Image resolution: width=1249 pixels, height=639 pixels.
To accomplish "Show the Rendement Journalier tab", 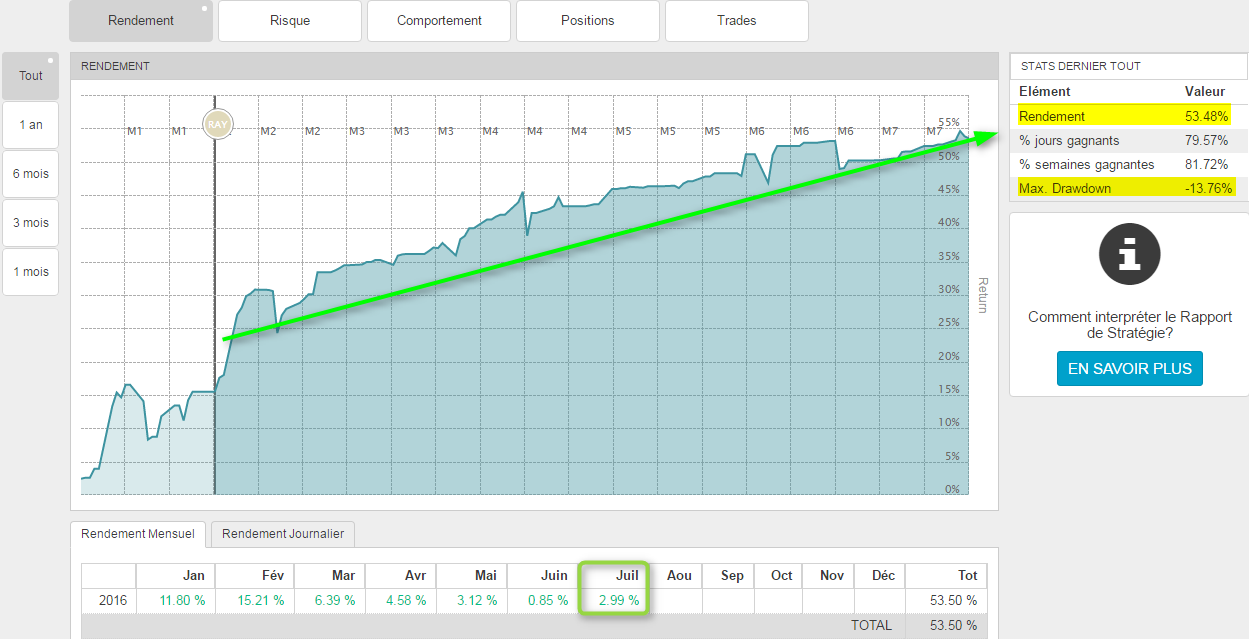I will point(283,534).
